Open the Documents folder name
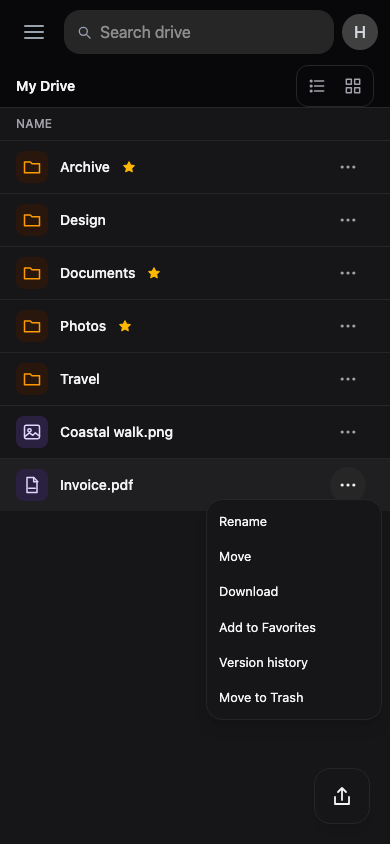The width and height of the screenshot is (390, 844). pyautogui.click(x=98, y=273)
